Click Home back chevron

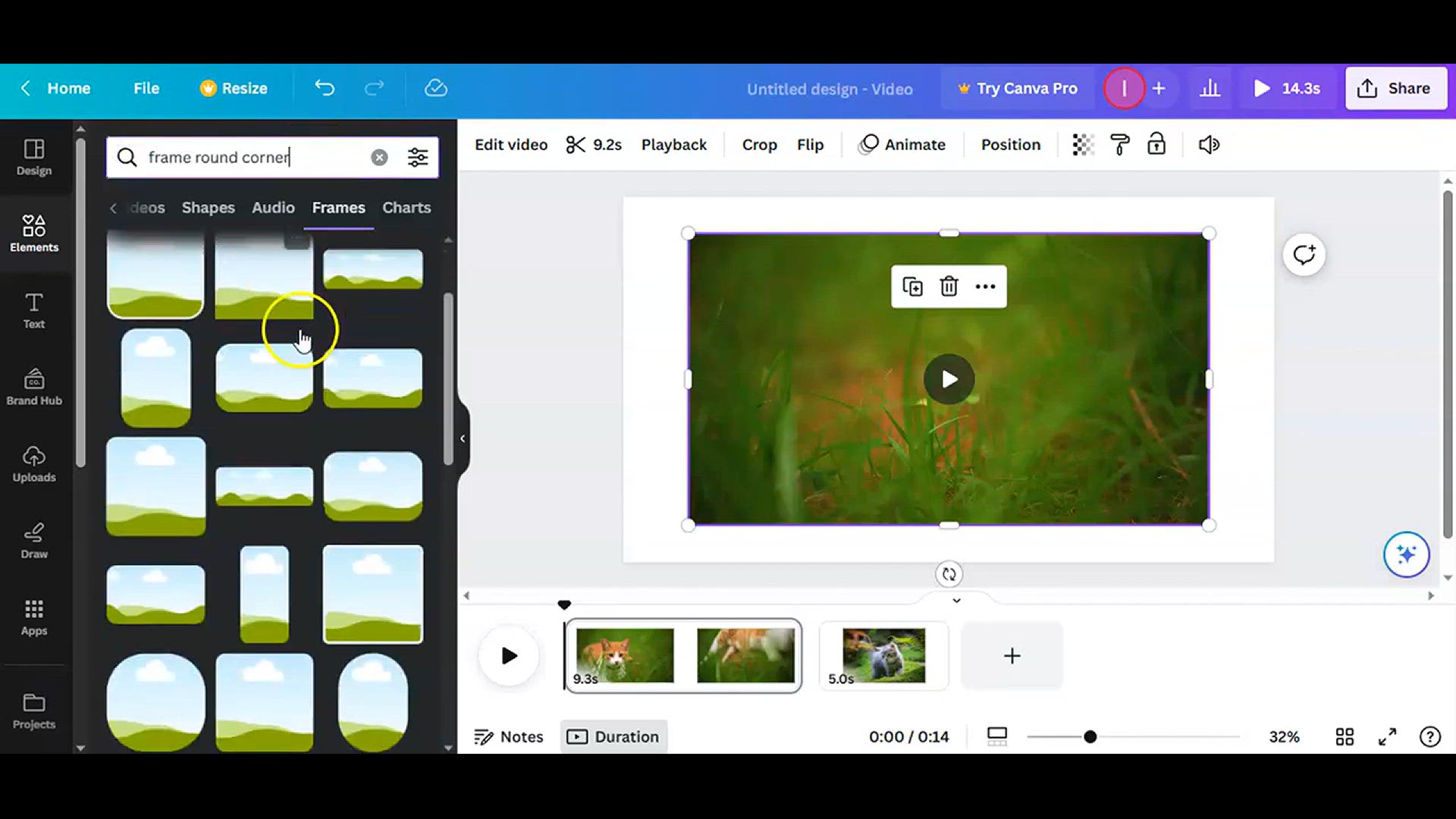point(26,88)
